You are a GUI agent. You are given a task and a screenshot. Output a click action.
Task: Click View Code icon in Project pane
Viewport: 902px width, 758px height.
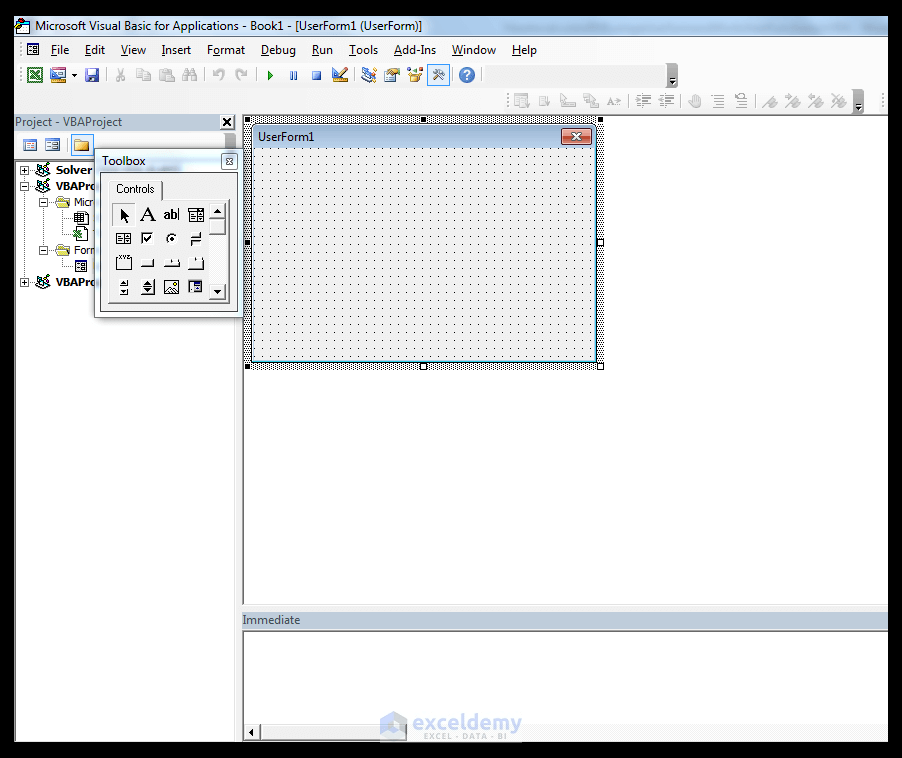point(30,145)
